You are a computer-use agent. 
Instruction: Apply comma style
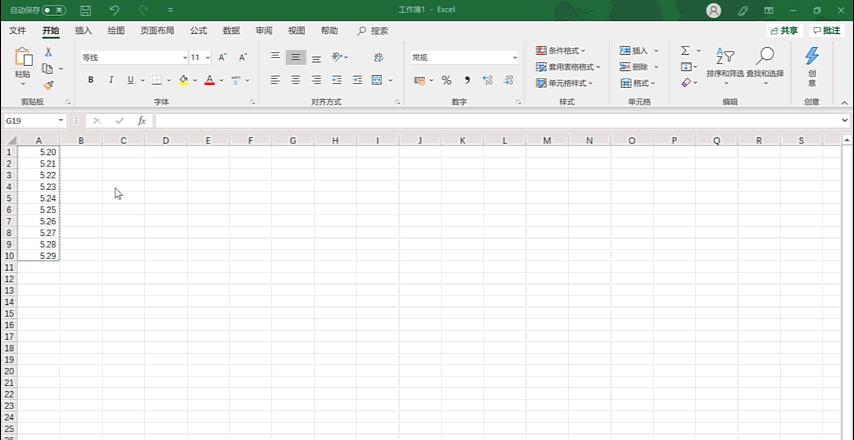coord(467,81)
